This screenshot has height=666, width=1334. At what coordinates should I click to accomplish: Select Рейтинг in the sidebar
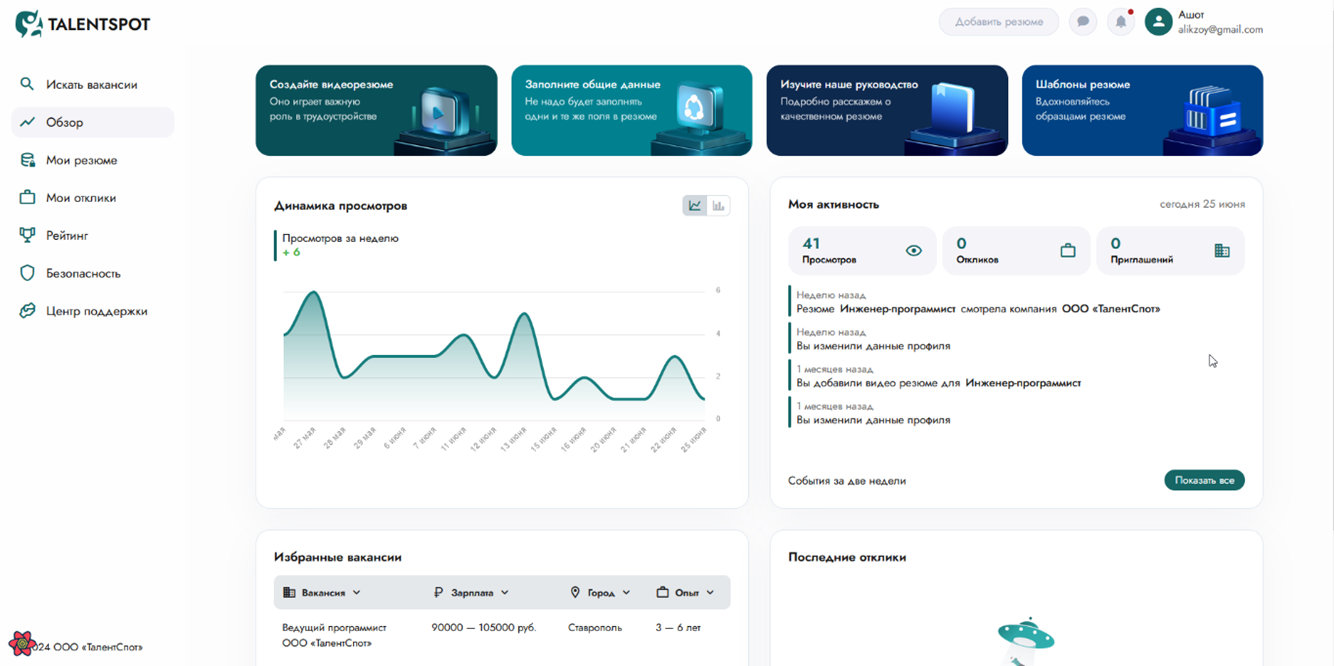pos(67,236)
